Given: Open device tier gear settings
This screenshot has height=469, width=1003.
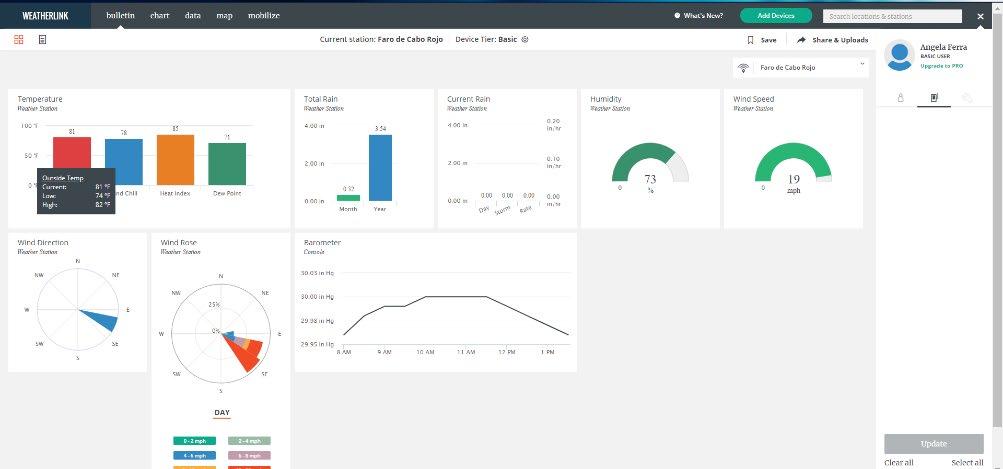Looking at the screenshot, I should click(x=525, y=40).
